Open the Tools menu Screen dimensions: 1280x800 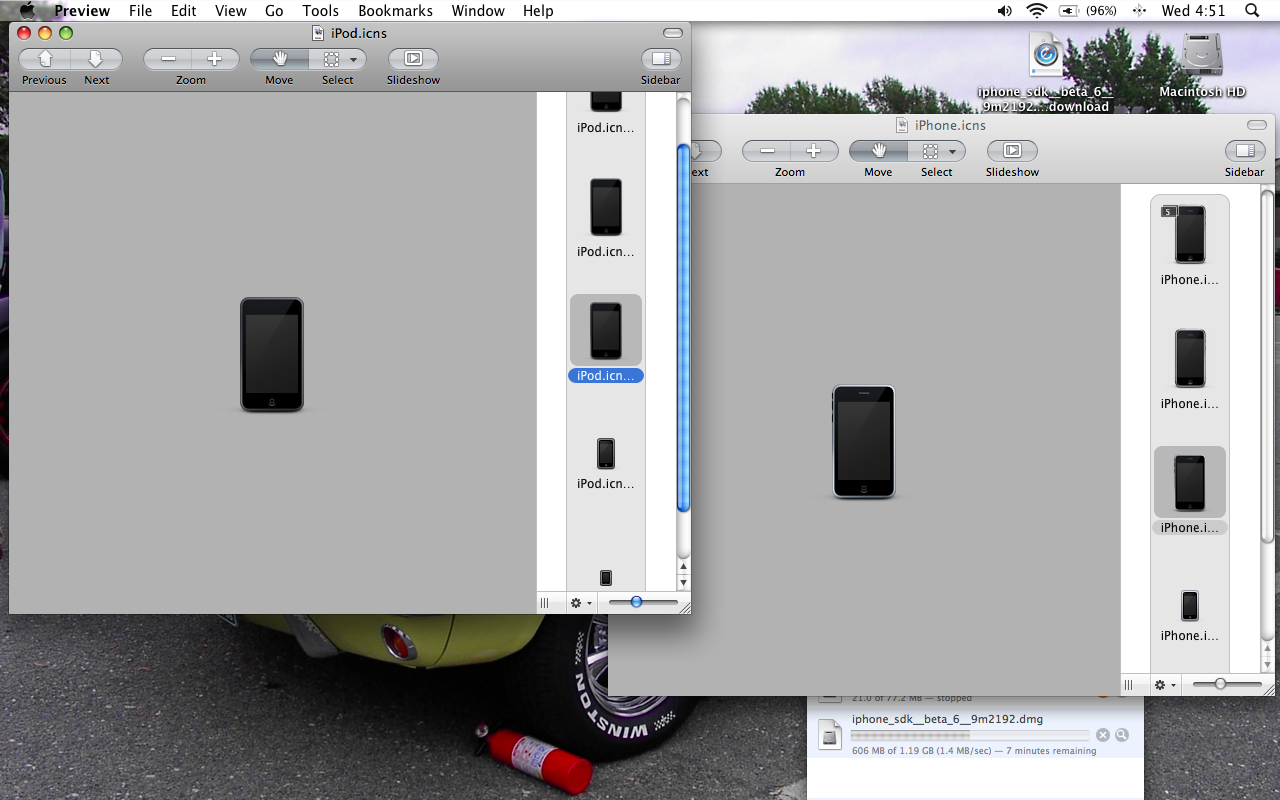321,11
